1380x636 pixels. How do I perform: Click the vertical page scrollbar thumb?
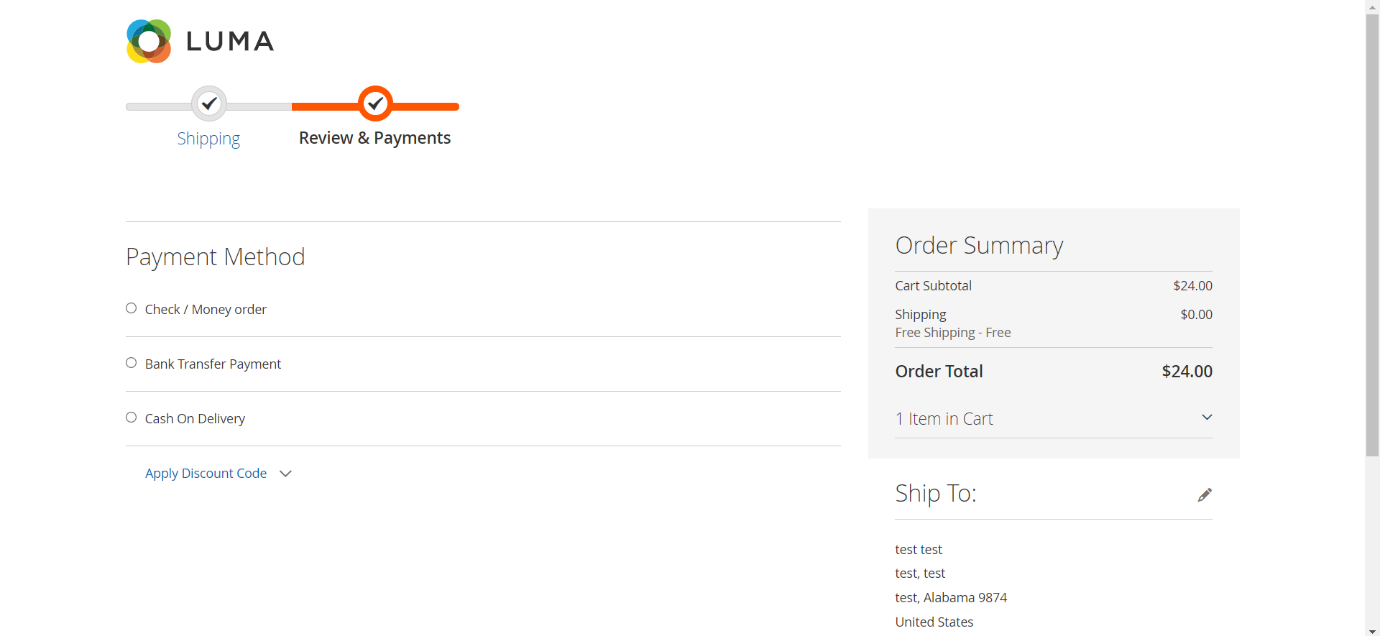1372,230
